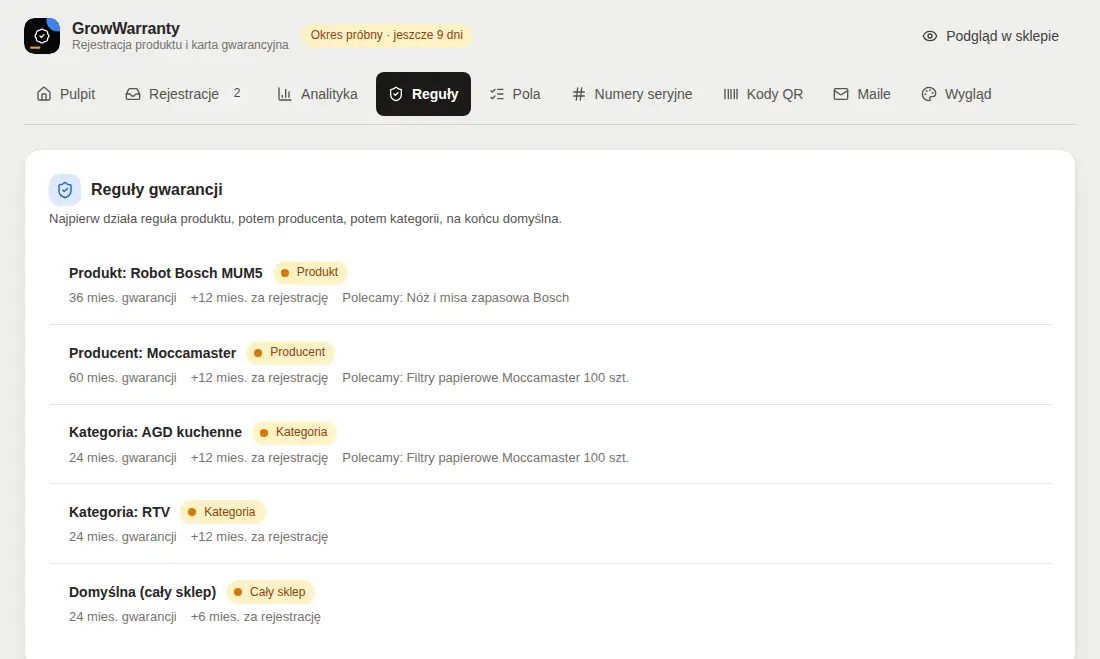This screenshot has height=659, width=1100.
Task: Select the Pola tab
Action: (x=515, y=94)
